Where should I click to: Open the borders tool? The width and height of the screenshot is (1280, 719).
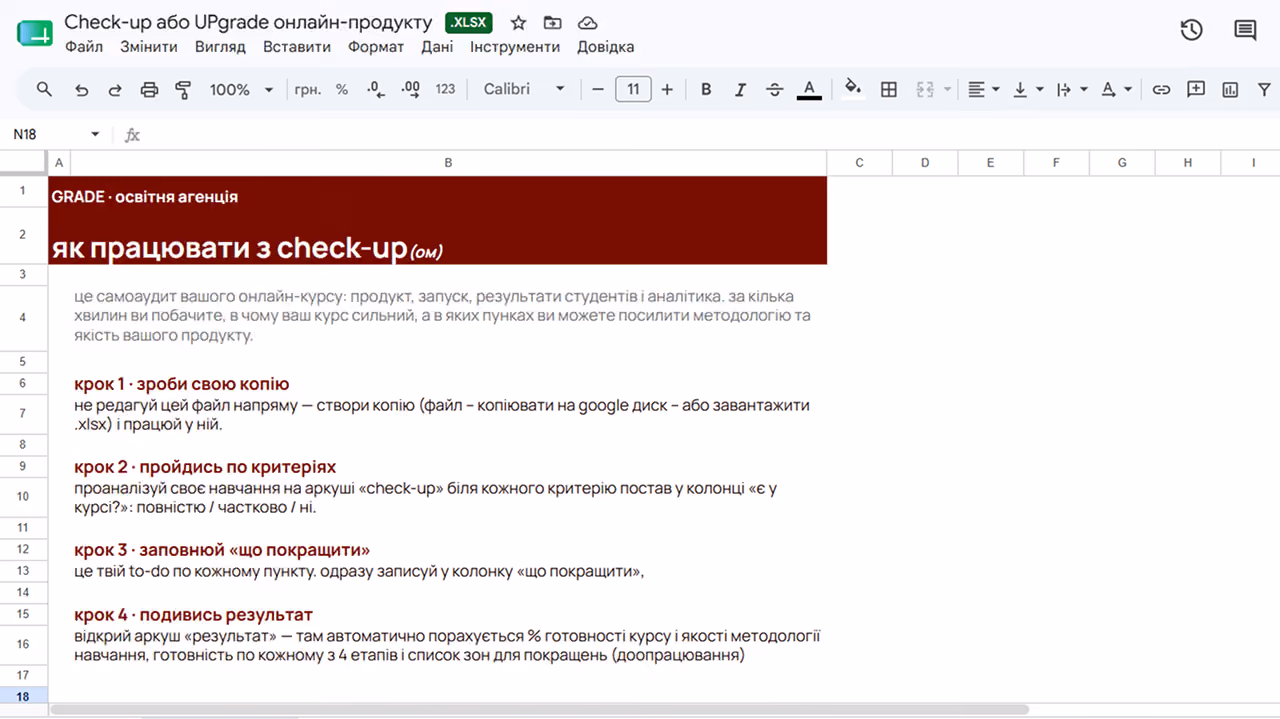click(888, 89)
